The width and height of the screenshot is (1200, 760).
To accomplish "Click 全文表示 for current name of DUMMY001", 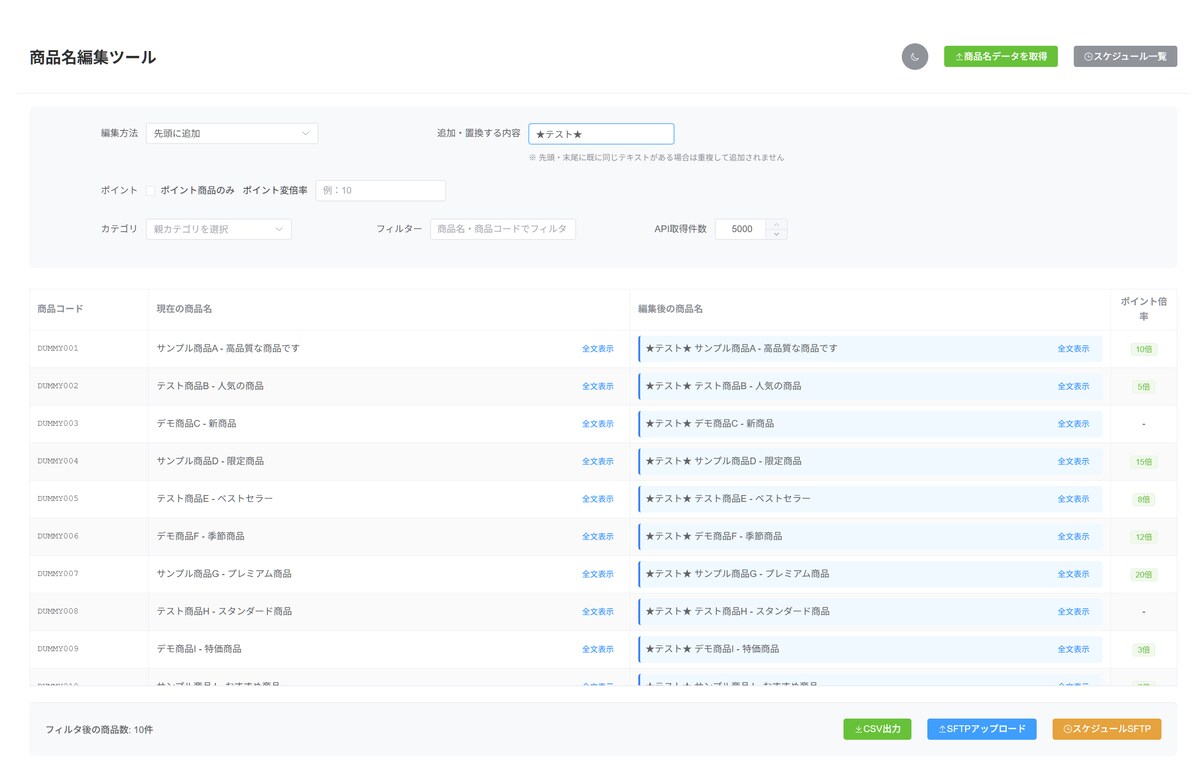I will (x=598, y=349).
